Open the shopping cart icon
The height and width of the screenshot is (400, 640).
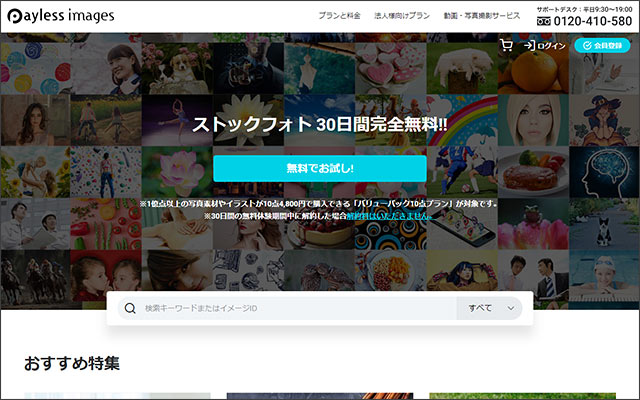tap(506, 45)
